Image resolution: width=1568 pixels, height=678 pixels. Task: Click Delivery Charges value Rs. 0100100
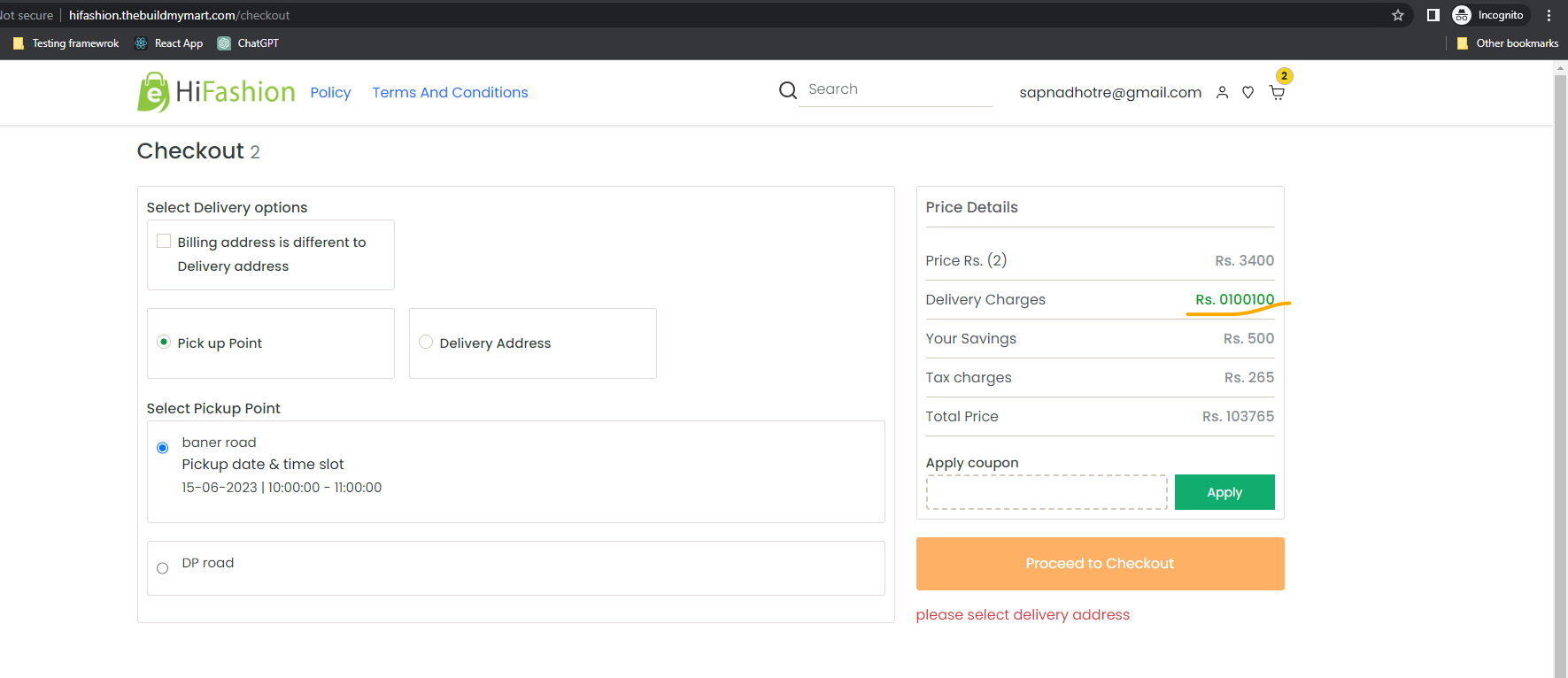[1235, 300]
